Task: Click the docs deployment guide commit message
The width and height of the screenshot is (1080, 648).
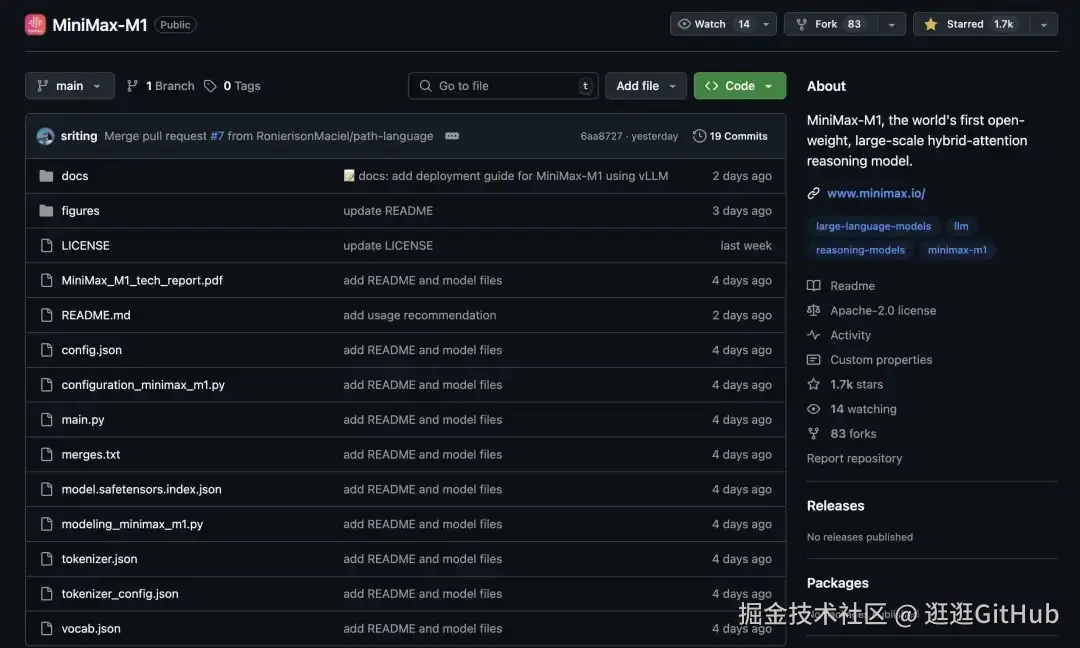Action: click(506, 176)
